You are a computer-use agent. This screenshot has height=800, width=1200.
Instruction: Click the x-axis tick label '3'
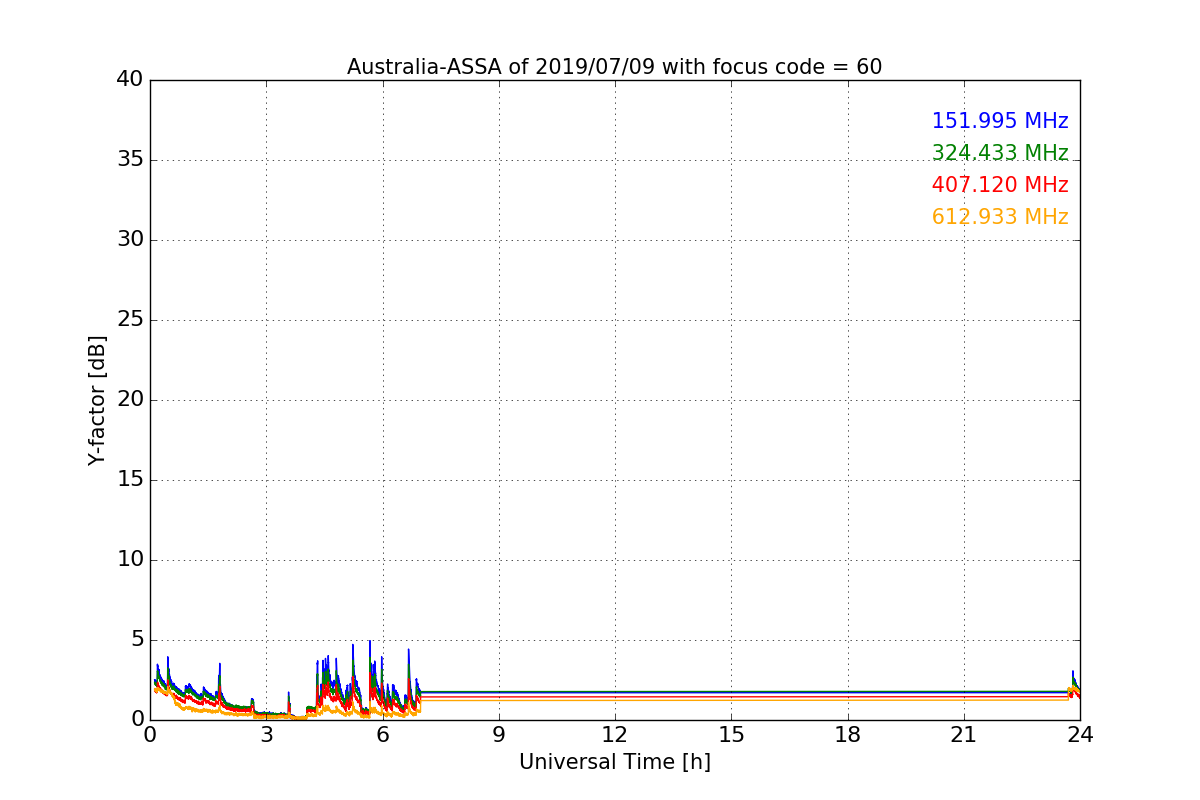click(x=266, y=735)
